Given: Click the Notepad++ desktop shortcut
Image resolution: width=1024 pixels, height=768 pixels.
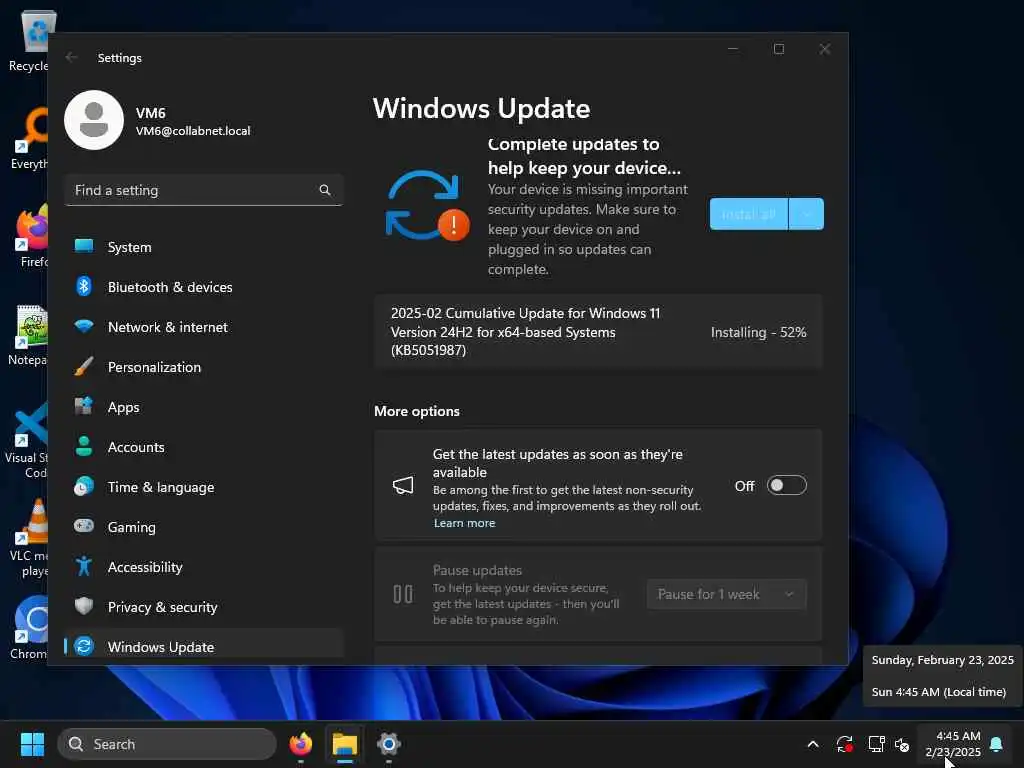Looking at the screenshot, I should pyautogui.click(x=30, y=334).
